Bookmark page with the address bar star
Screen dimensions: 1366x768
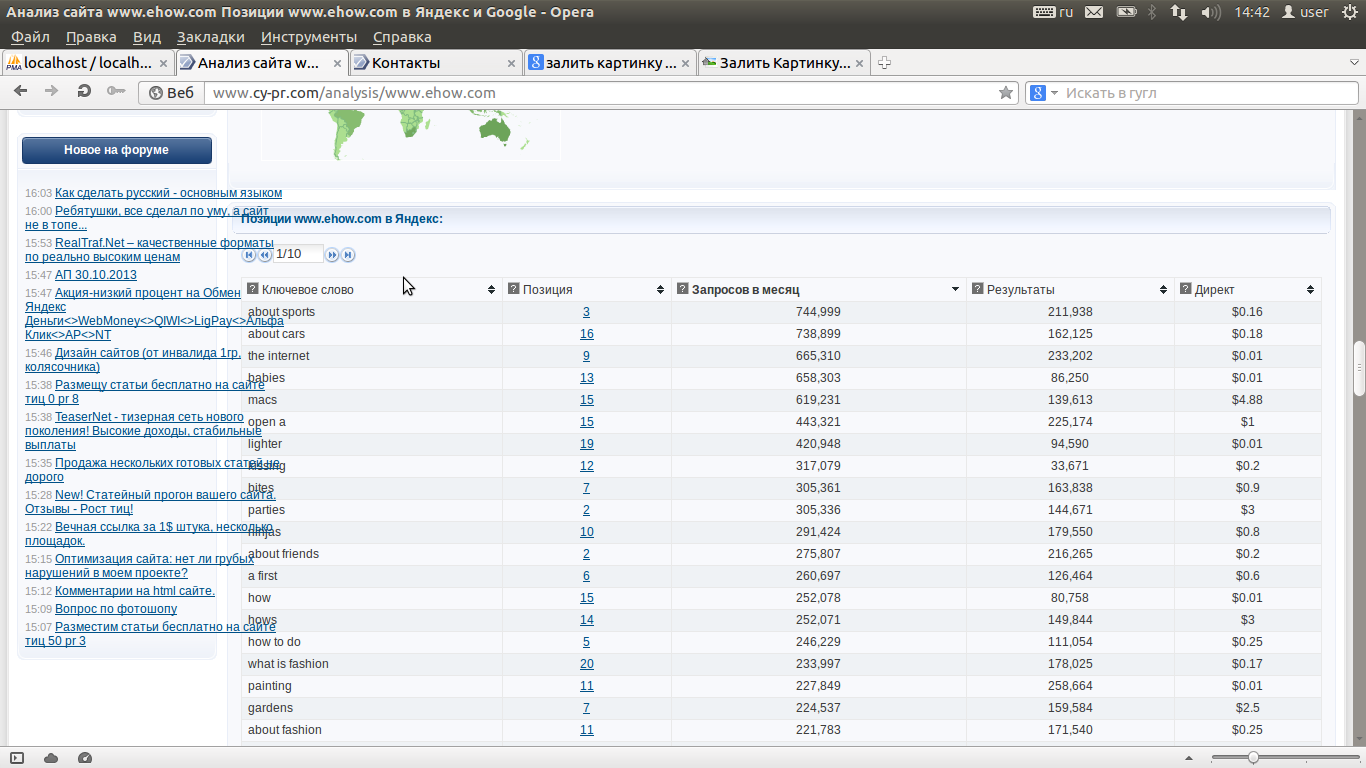click(1005, 93)
